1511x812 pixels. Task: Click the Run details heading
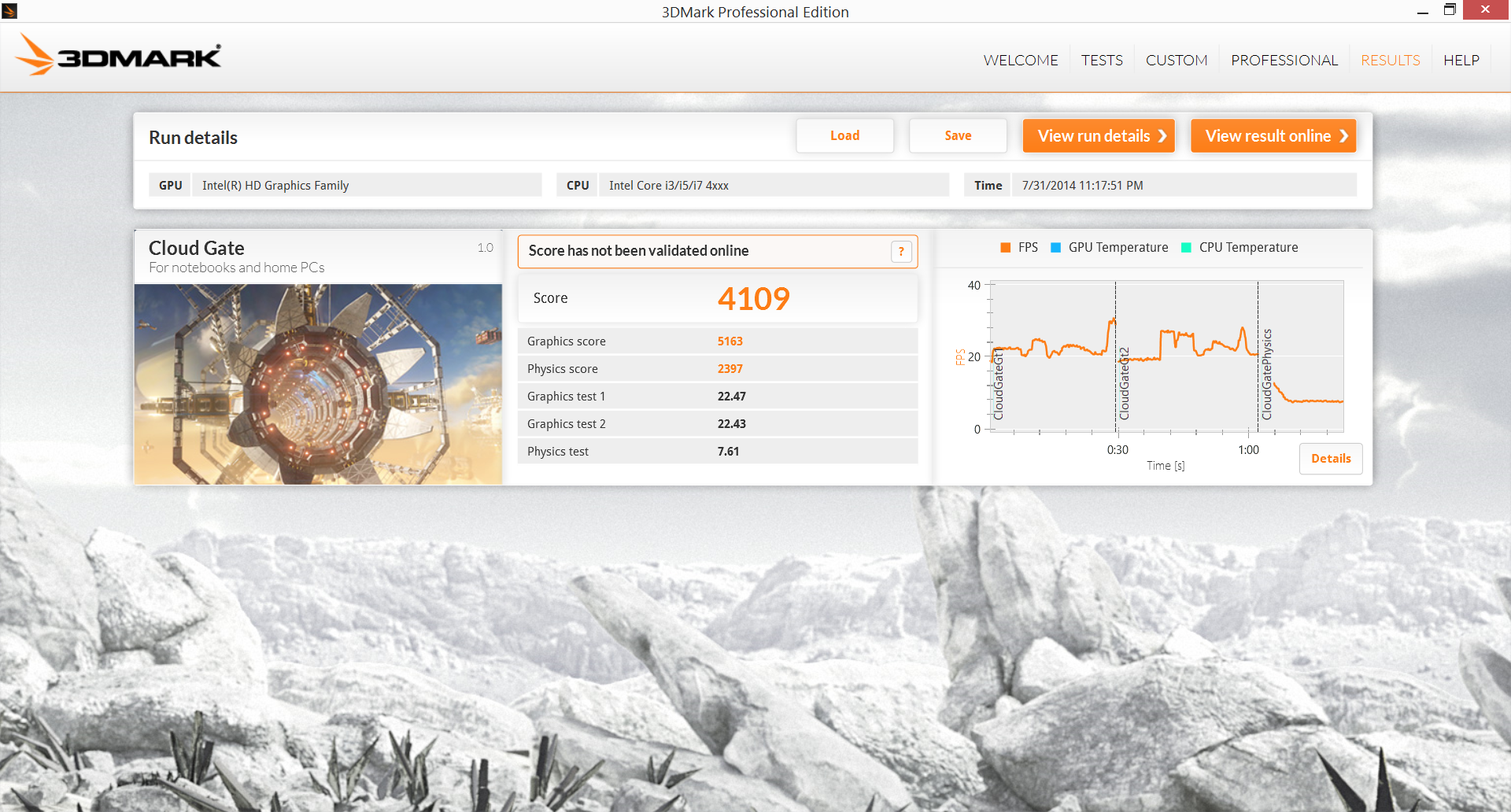(x=193, y=138)
